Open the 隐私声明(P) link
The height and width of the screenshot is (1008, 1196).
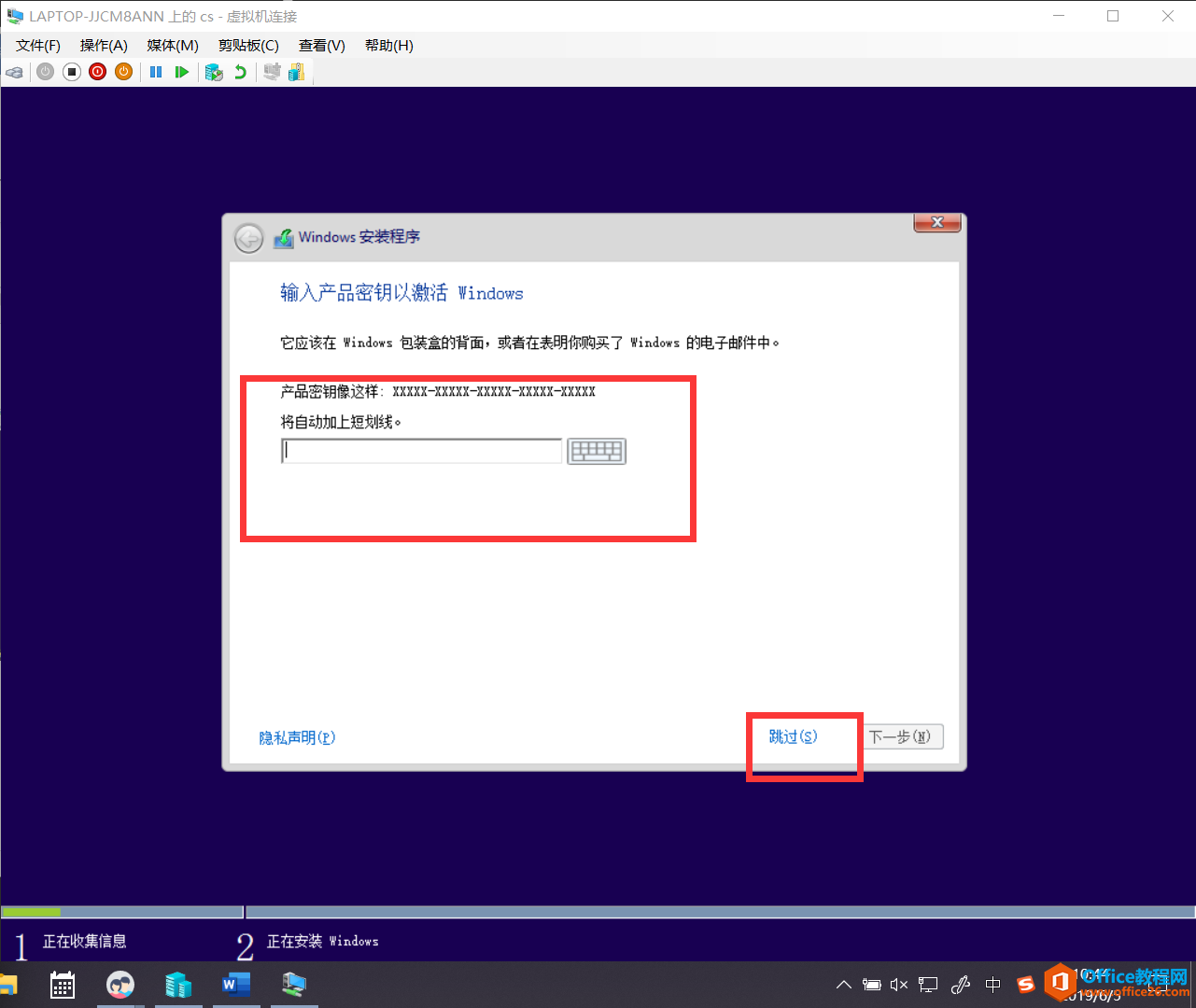[297, 737]
